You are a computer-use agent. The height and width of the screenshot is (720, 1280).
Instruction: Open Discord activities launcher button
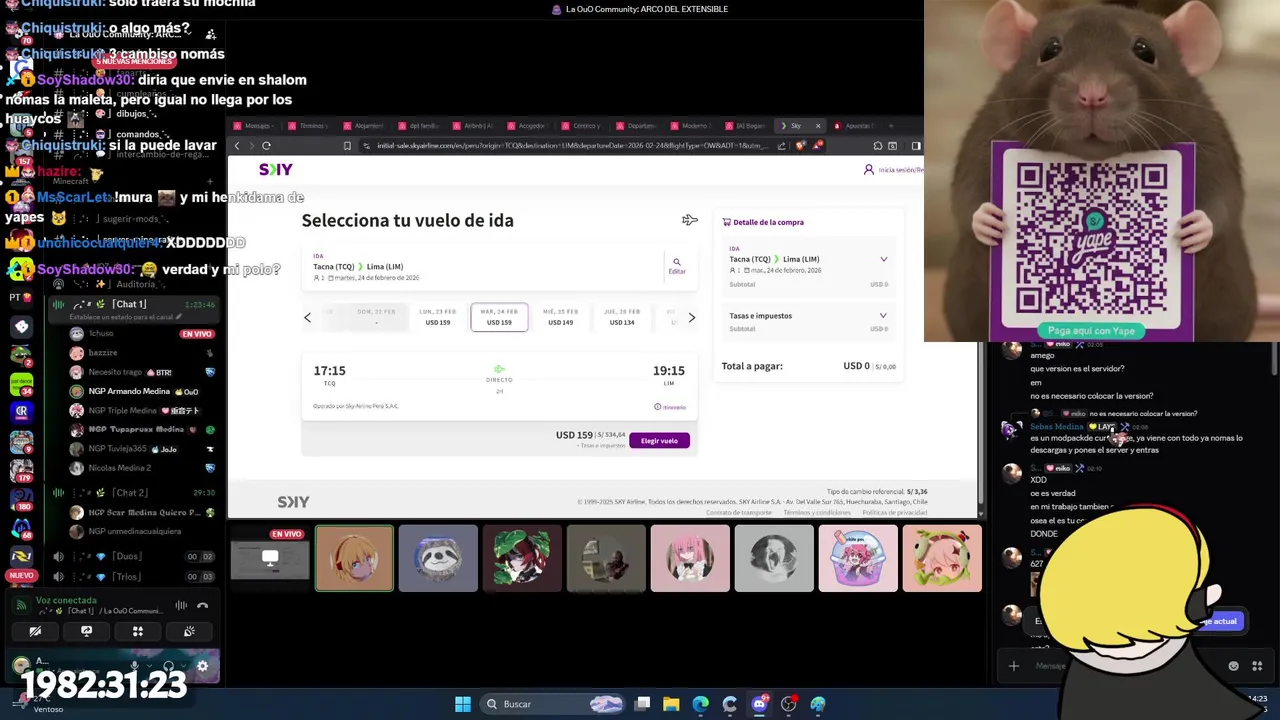(x=138, y=631)
